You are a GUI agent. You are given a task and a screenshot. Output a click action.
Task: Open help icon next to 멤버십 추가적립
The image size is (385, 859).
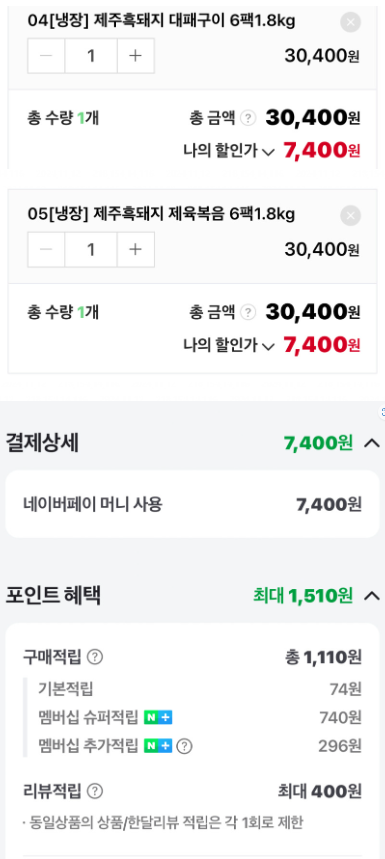(x=185, y=746)
